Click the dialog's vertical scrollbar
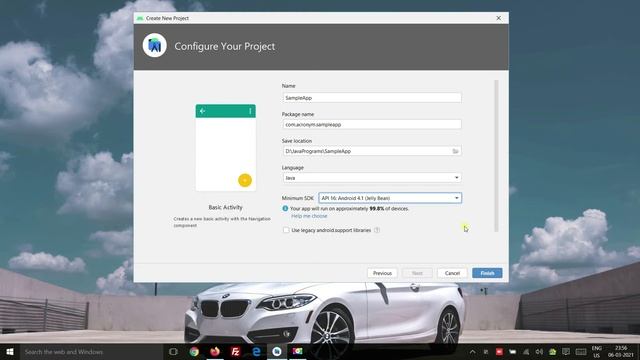 [496, 156]
